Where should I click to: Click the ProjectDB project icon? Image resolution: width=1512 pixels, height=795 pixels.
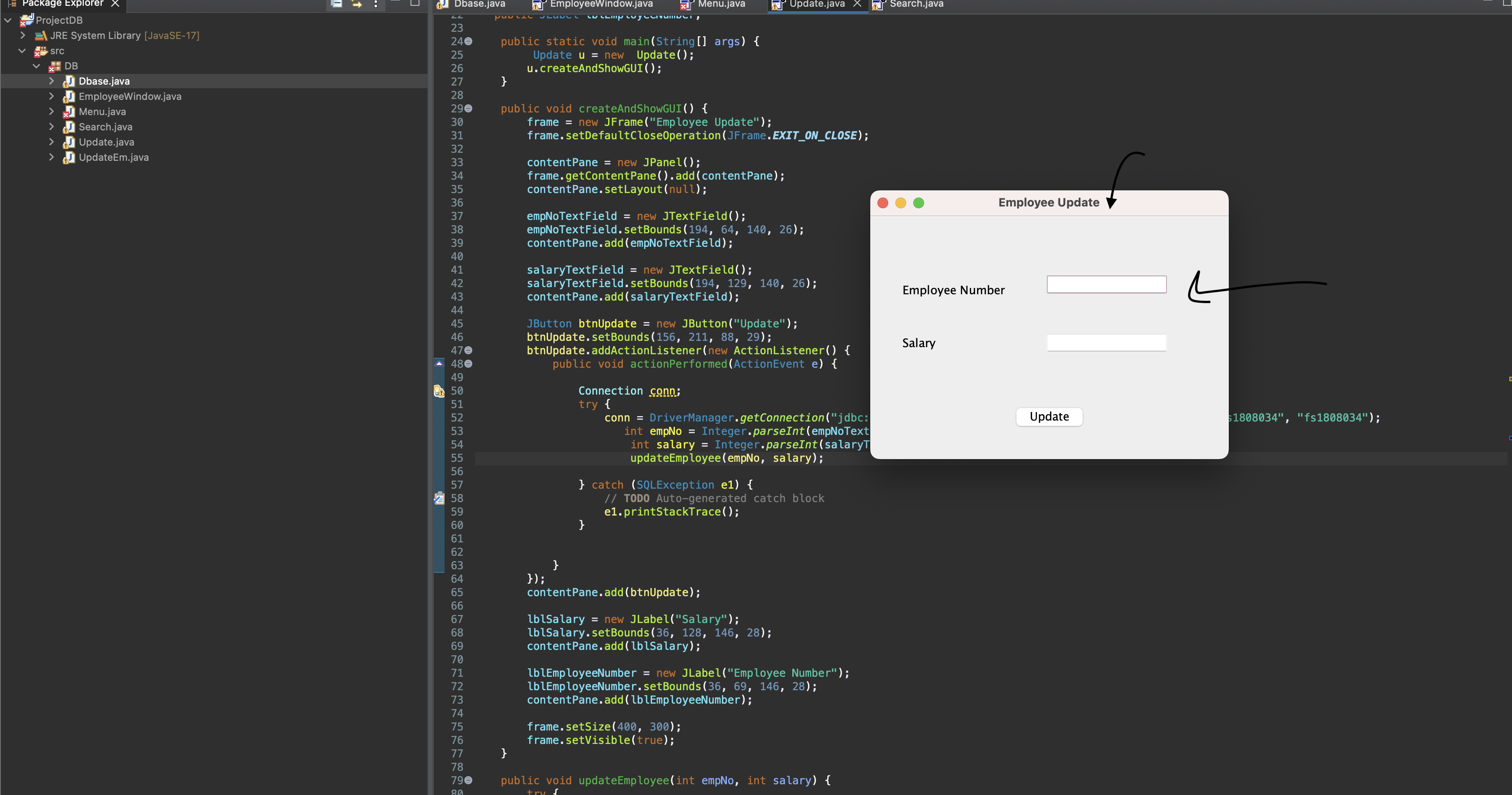click(x=26, y=20)
